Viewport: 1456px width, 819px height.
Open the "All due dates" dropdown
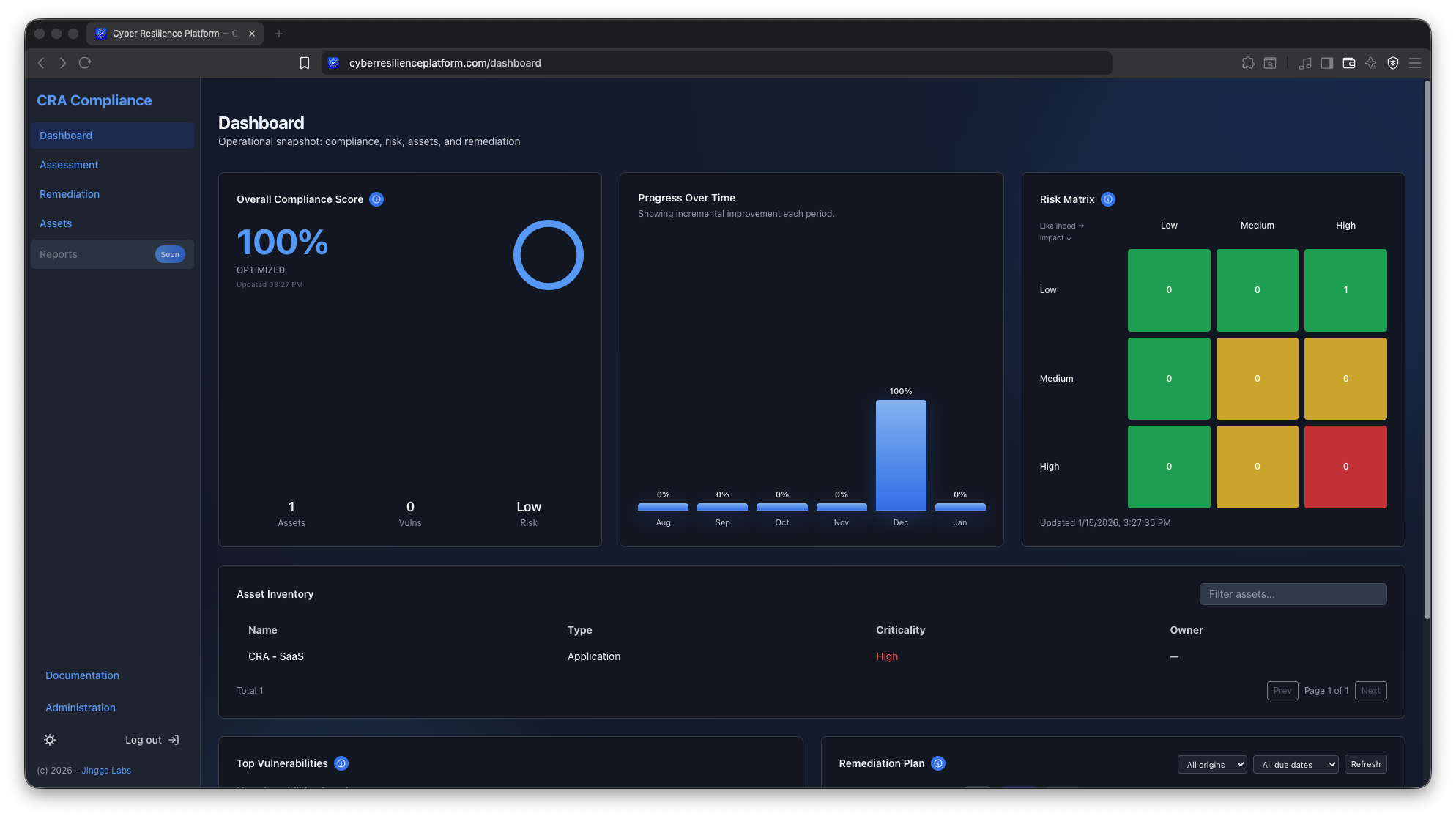tap(1296, 764)
